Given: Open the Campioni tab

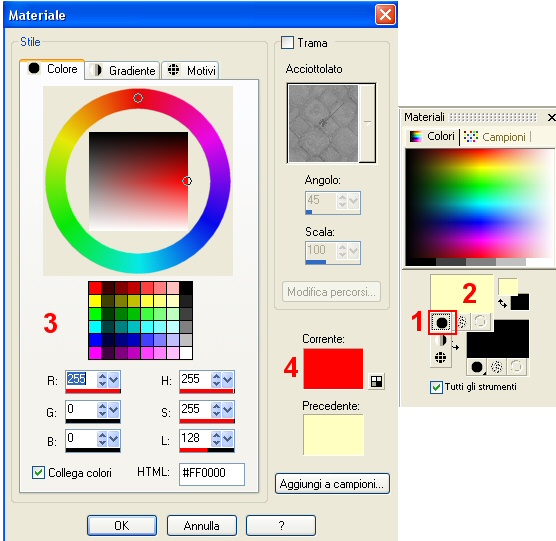Looking at the screenshot, I should click(495, 137).
